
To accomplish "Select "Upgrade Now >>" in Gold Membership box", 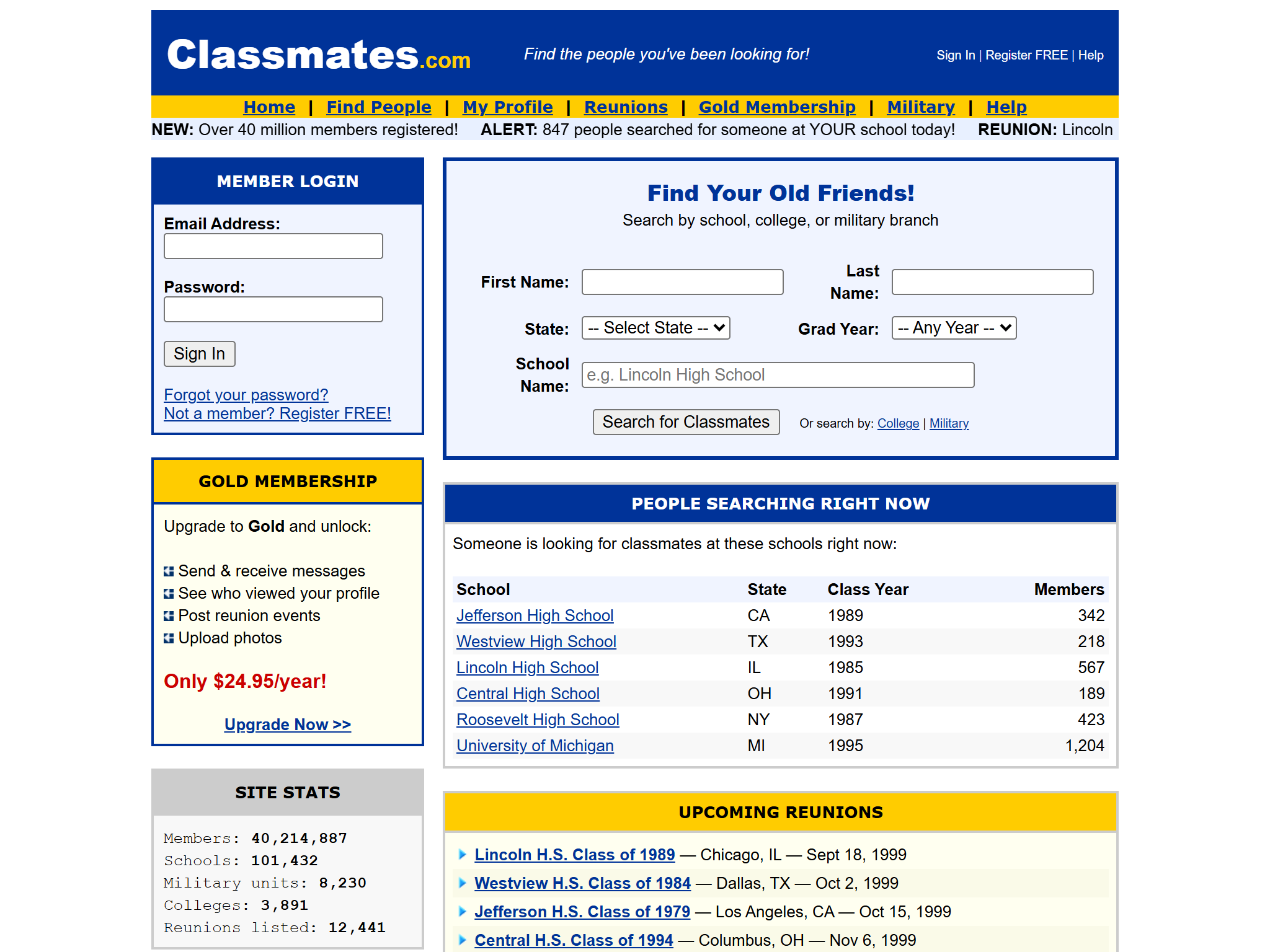I will 287,724.
